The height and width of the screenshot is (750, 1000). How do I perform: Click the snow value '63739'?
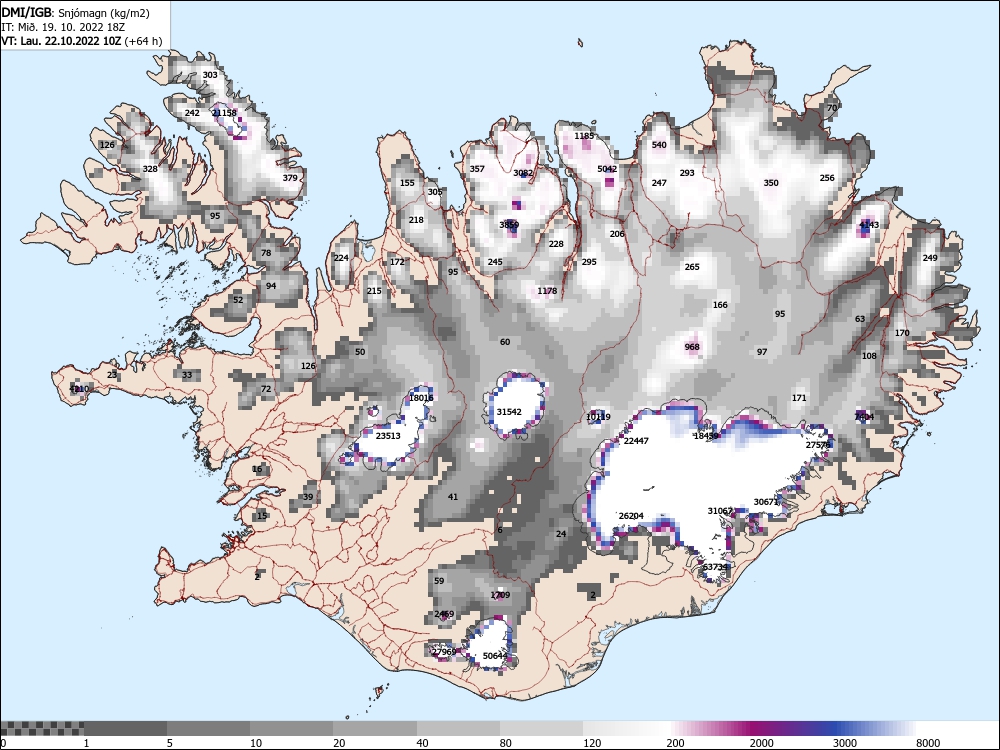coord(715,567)
